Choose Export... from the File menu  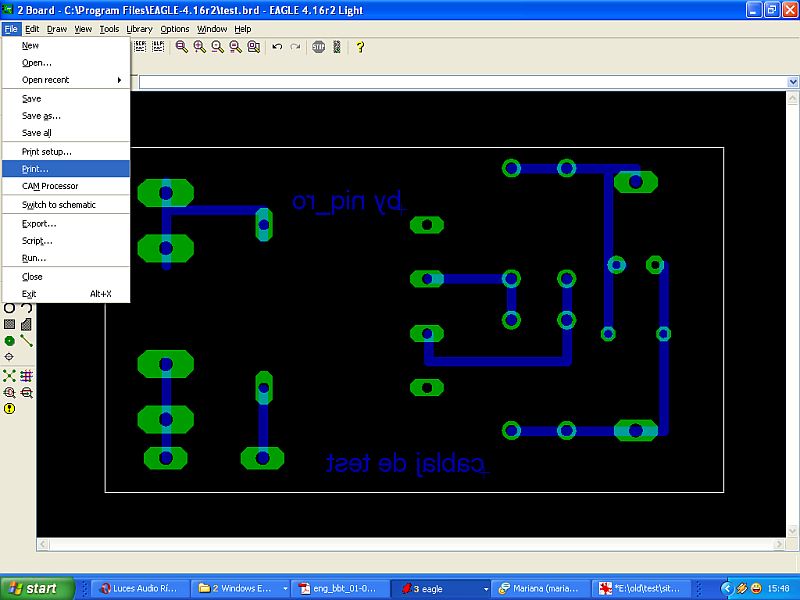point(66,223)
